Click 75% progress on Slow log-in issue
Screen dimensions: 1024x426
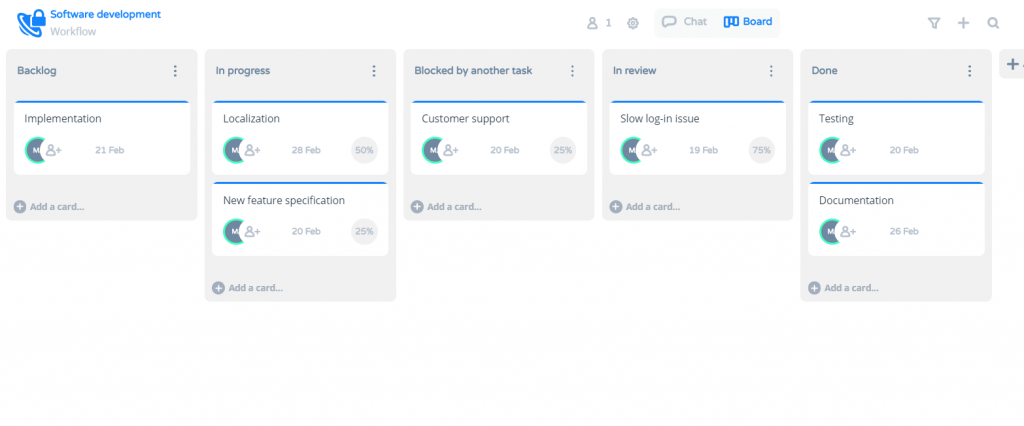pos(762,150)
